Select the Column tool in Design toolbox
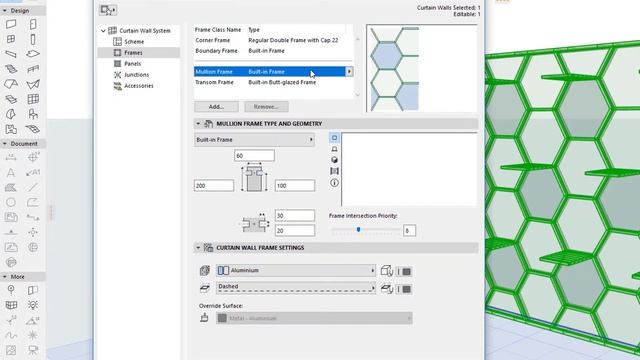 pos(33,39)
